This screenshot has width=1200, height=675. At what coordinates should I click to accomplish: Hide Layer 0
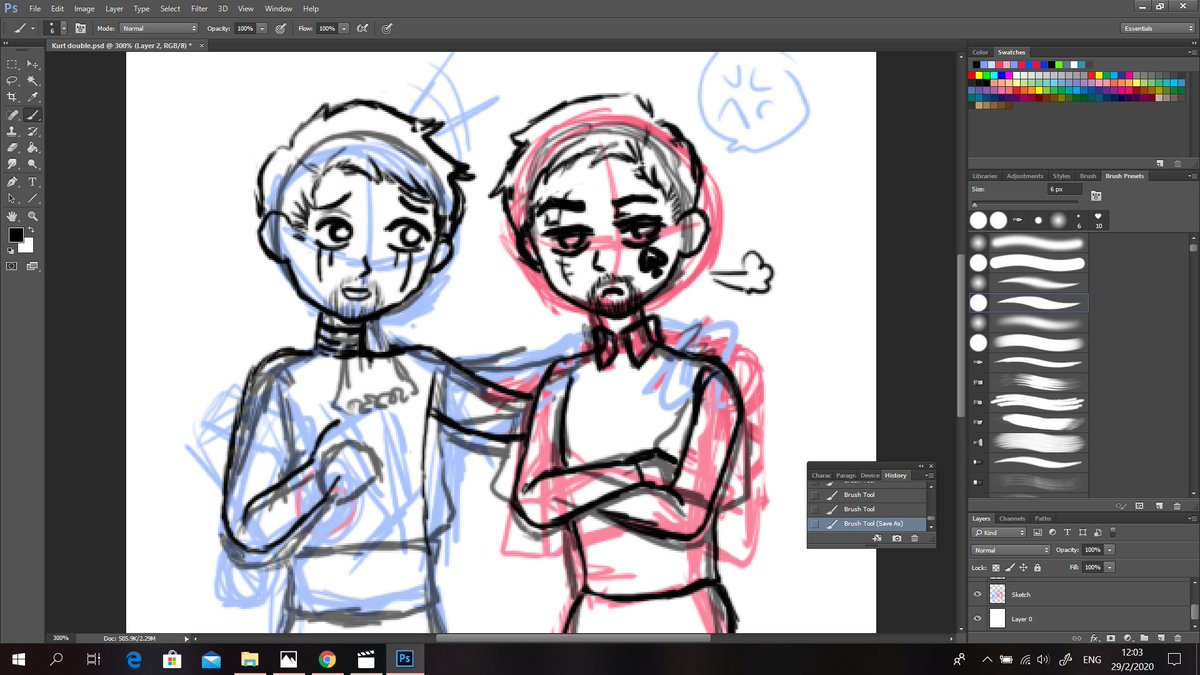click(x=978, y=618)
